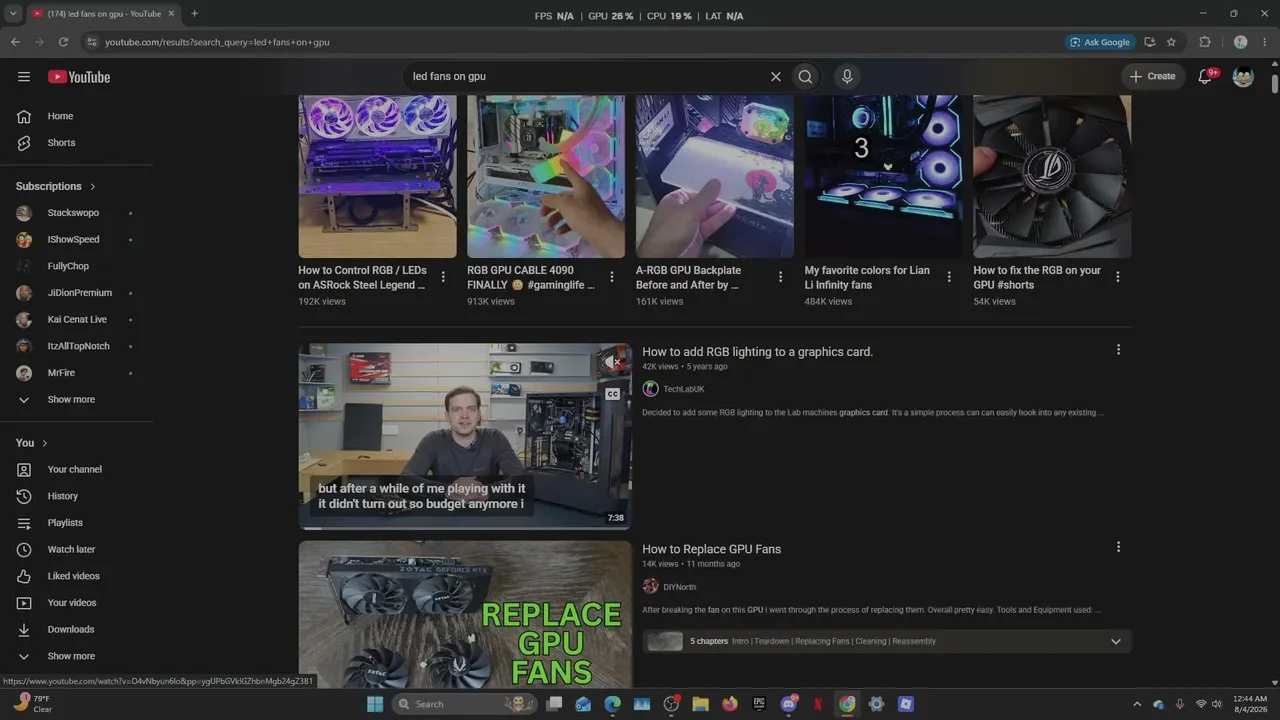Open TechLabUK channel link
Viewport: 1280px width, 720px height.
(x=684, y=389)
